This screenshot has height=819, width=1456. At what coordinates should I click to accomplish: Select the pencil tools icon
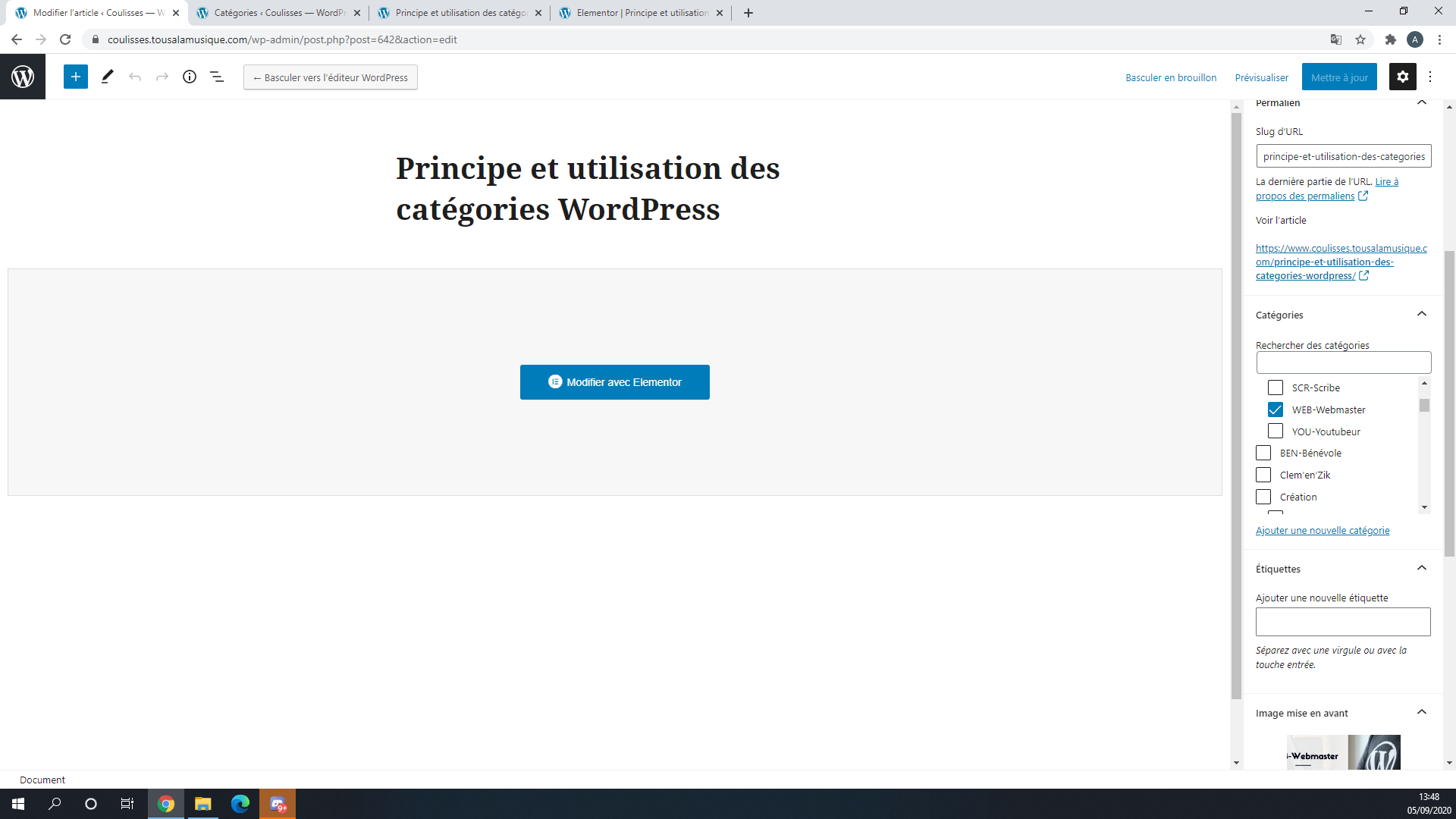107,77
